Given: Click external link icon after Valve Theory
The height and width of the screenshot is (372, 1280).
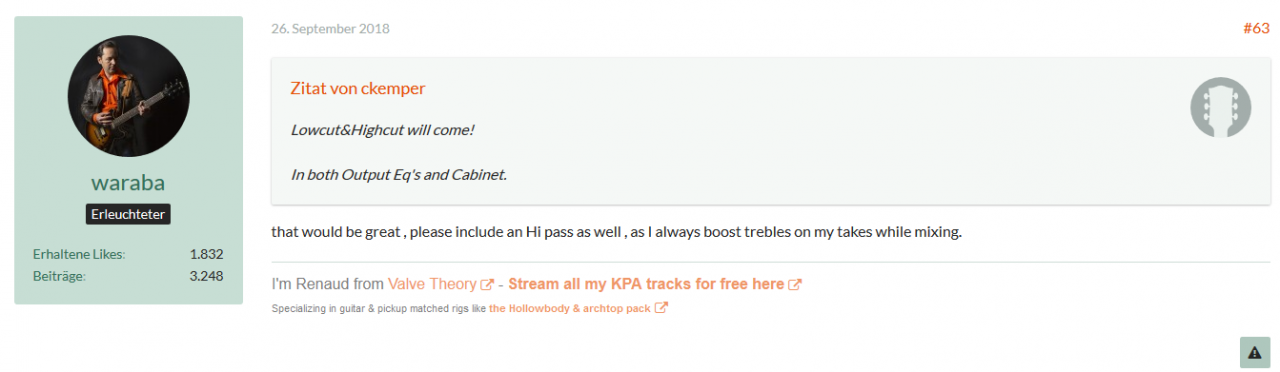Looking at the screenshot, I should [487, 285].
